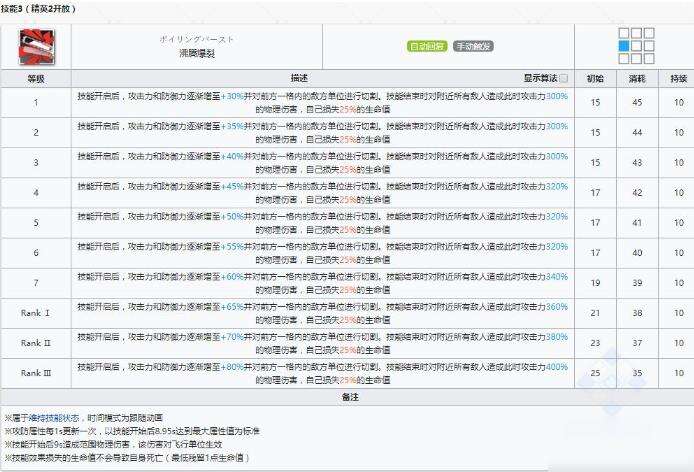694x472 pixels.
Task: Click cost value 41 in level 5 row
Action: (637, 223)
